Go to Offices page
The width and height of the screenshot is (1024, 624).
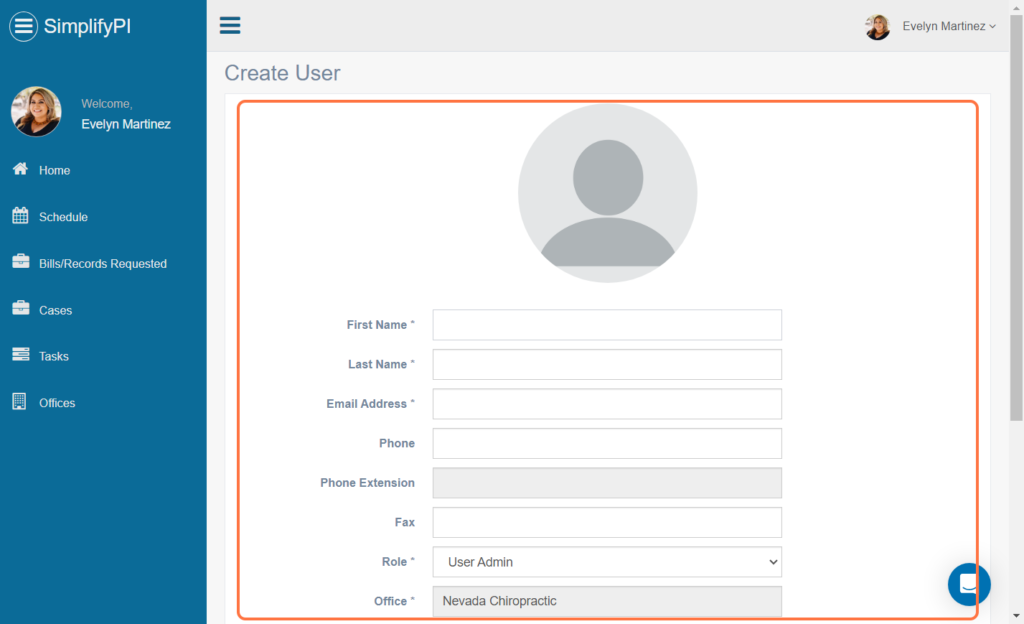pyautogui.click(x=57, y=403)
